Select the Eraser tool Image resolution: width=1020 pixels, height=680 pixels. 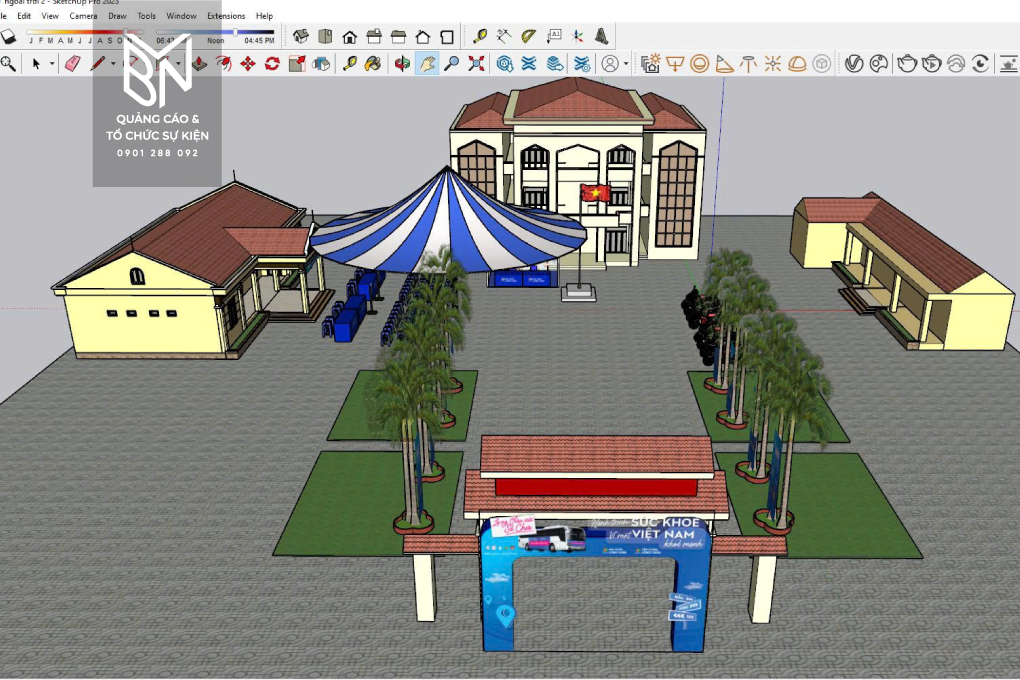pos(72,64)
